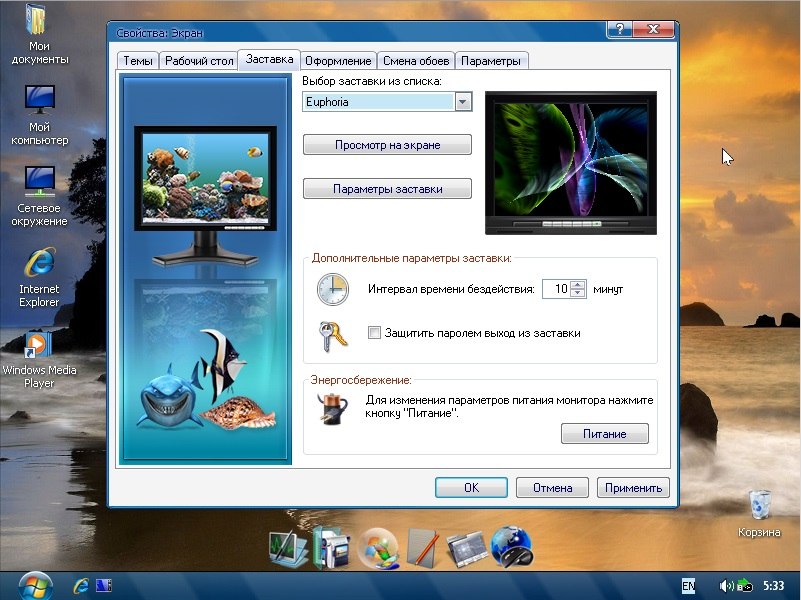
Task: Increase idle interval minutes with up arrow
Action: [579, 284]
